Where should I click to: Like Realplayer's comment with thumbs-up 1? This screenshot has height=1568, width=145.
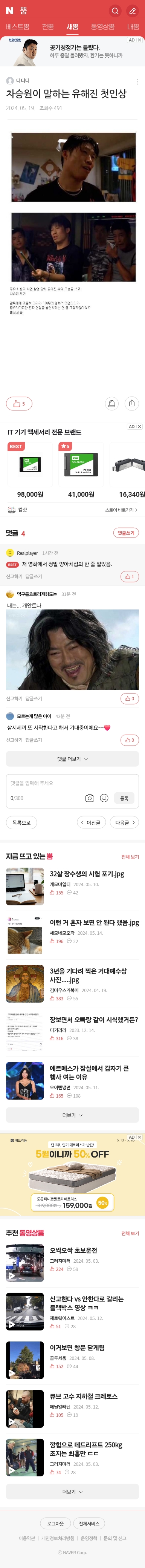[x=129, y=576]
